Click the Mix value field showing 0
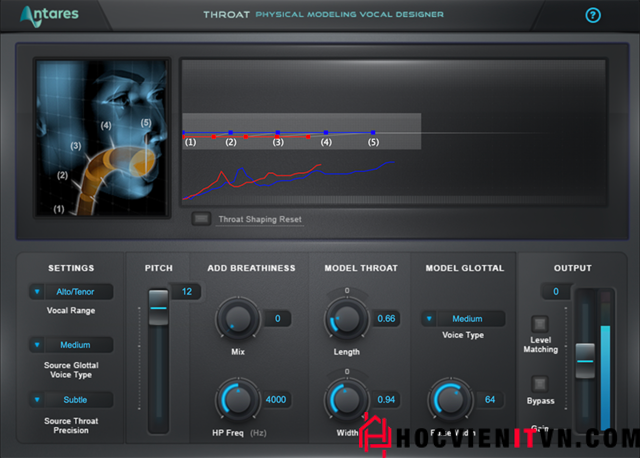Viewport: 640px width, 458px height. pyautogui.click(x=278, y=318)
